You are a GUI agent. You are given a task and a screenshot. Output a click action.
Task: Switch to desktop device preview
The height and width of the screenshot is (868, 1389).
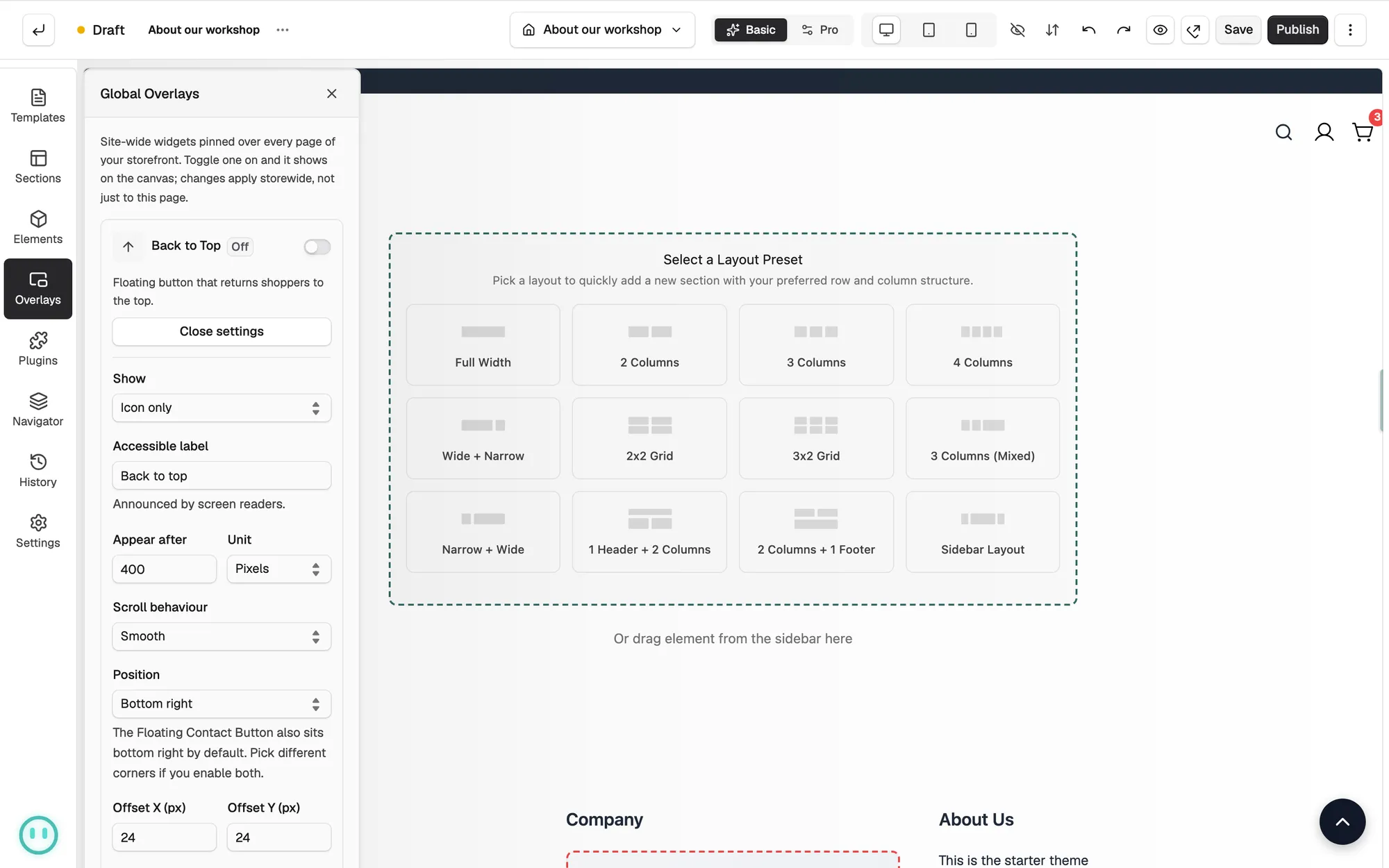pyautogui.click(x=886, y=30)
